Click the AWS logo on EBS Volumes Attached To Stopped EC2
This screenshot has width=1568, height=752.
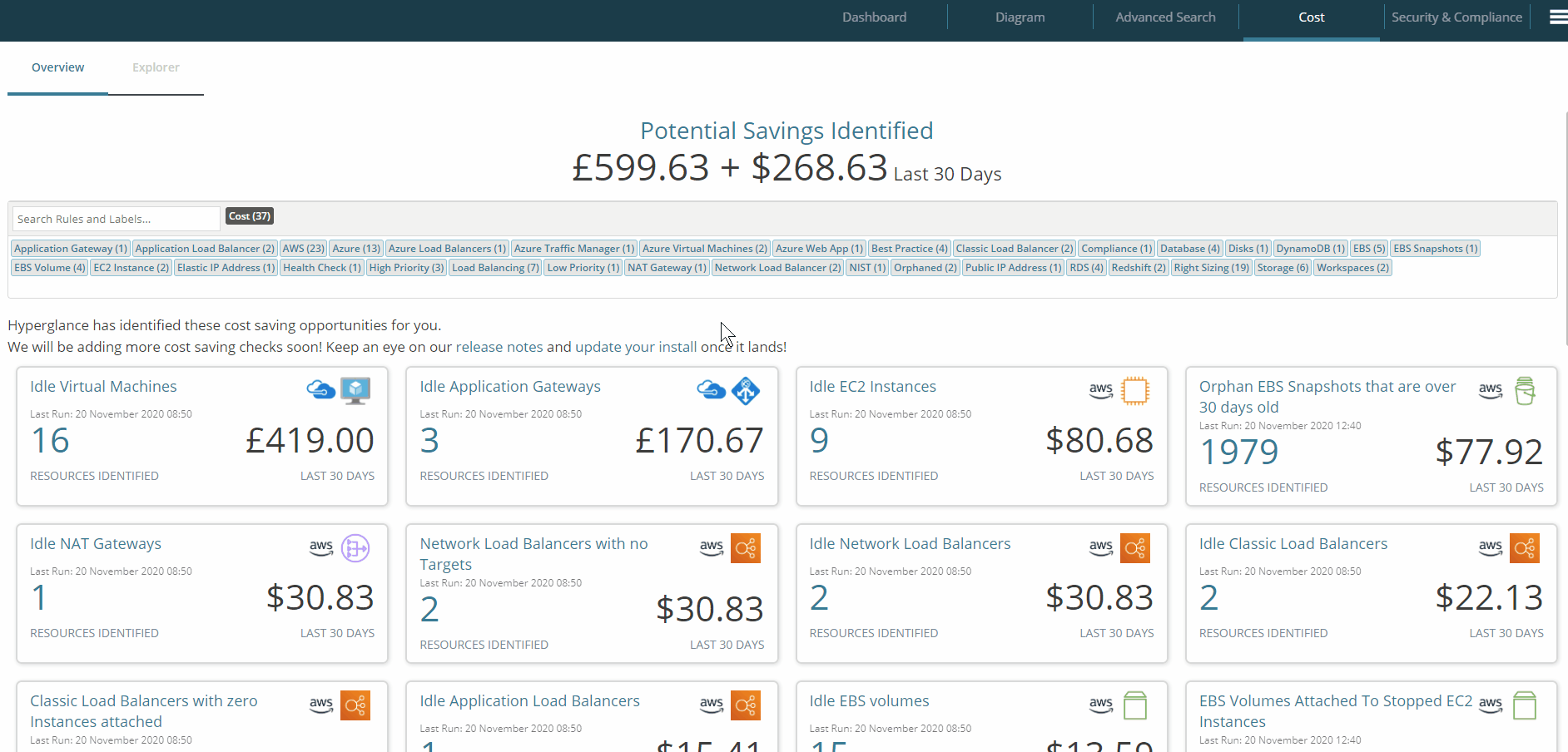[1491, 705]
